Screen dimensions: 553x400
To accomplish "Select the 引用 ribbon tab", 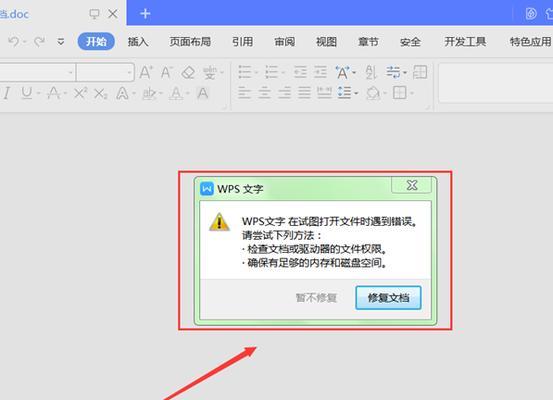I will point(243,42).
